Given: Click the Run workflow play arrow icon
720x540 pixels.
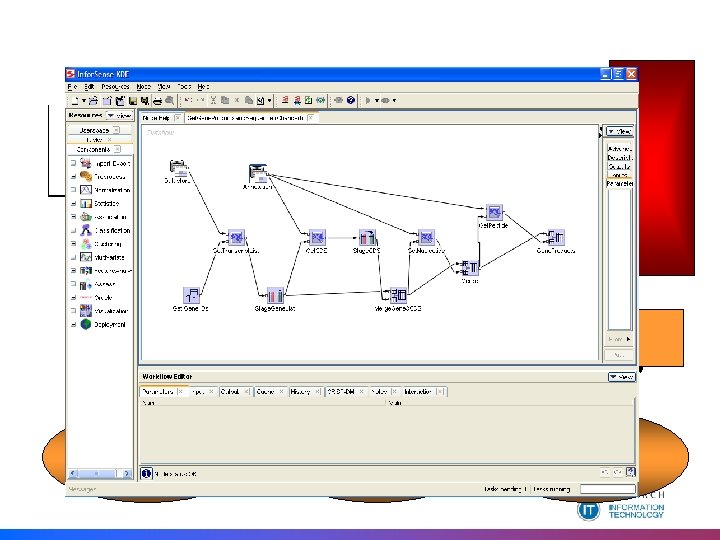Looking at the screenshot, I should click(368, 100).
